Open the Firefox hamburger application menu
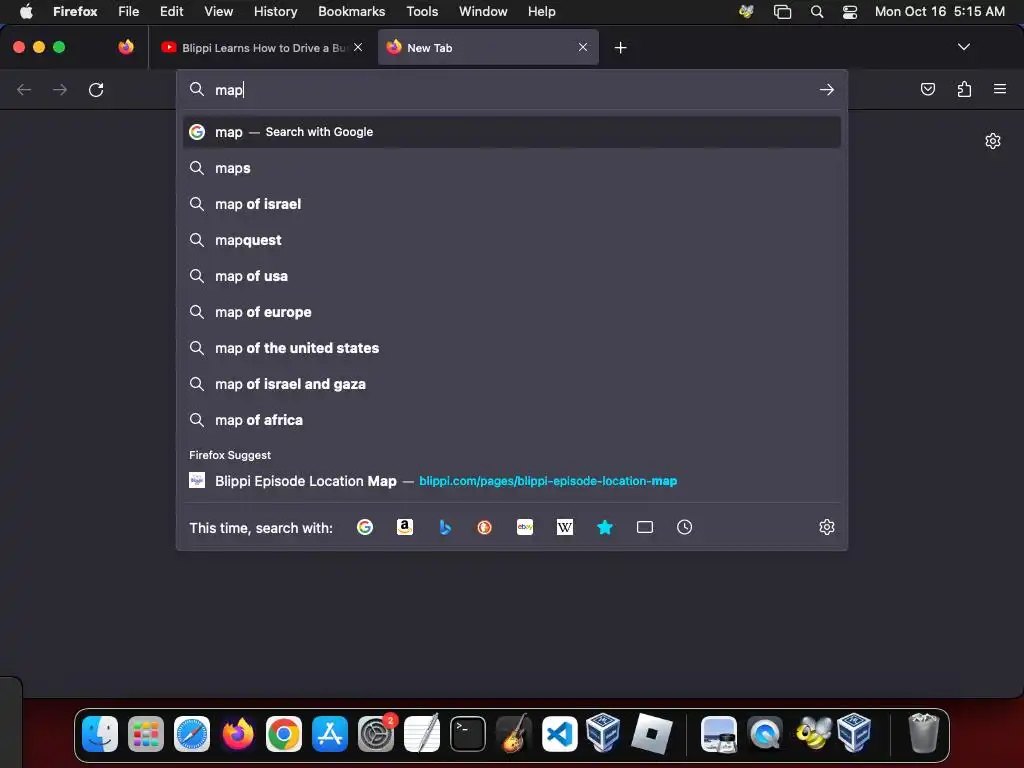The width and height of the screenshot is (1024, 768). coord(1000,89)
